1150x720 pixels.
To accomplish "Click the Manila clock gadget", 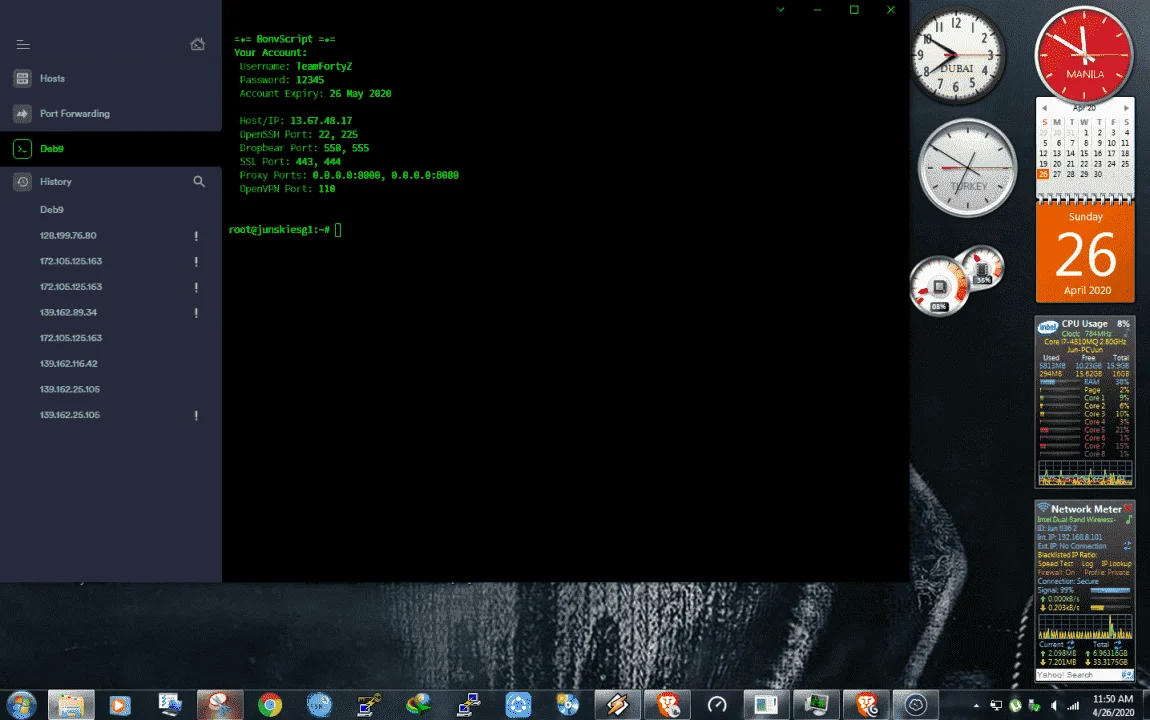I will coord(1084,55).
